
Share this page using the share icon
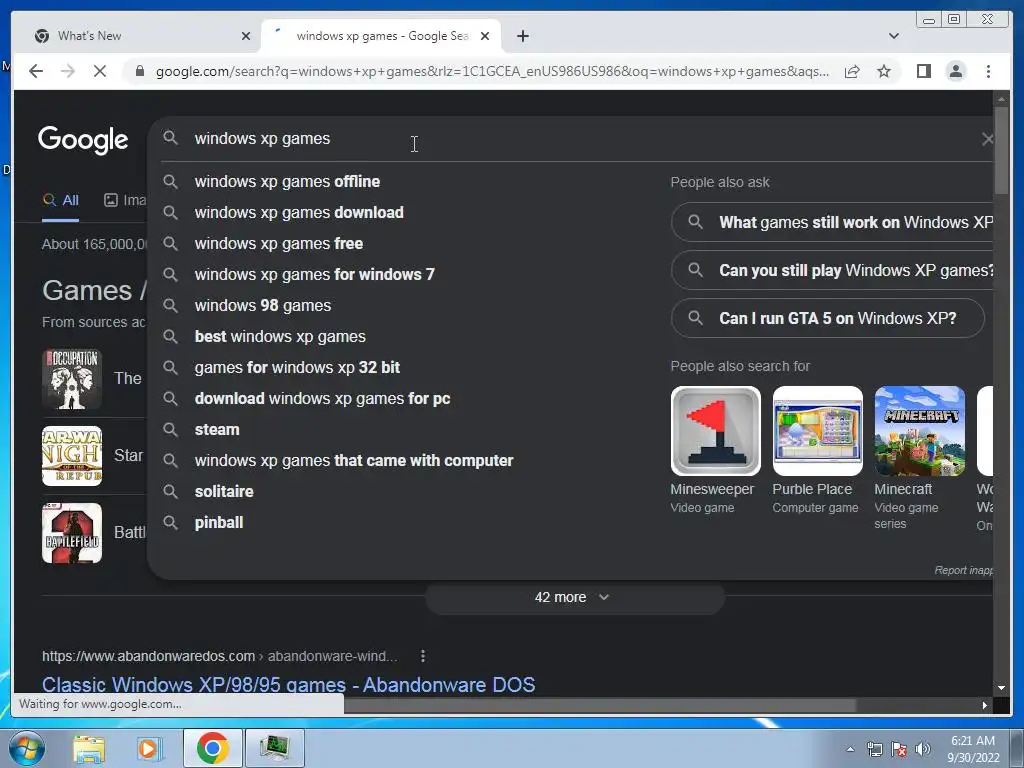[852, 71]
